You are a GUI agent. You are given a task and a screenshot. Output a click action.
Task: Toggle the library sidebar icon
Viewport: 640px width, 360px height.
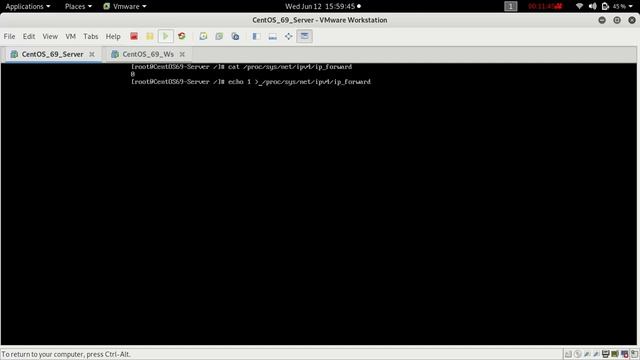[x=256, y=36]
